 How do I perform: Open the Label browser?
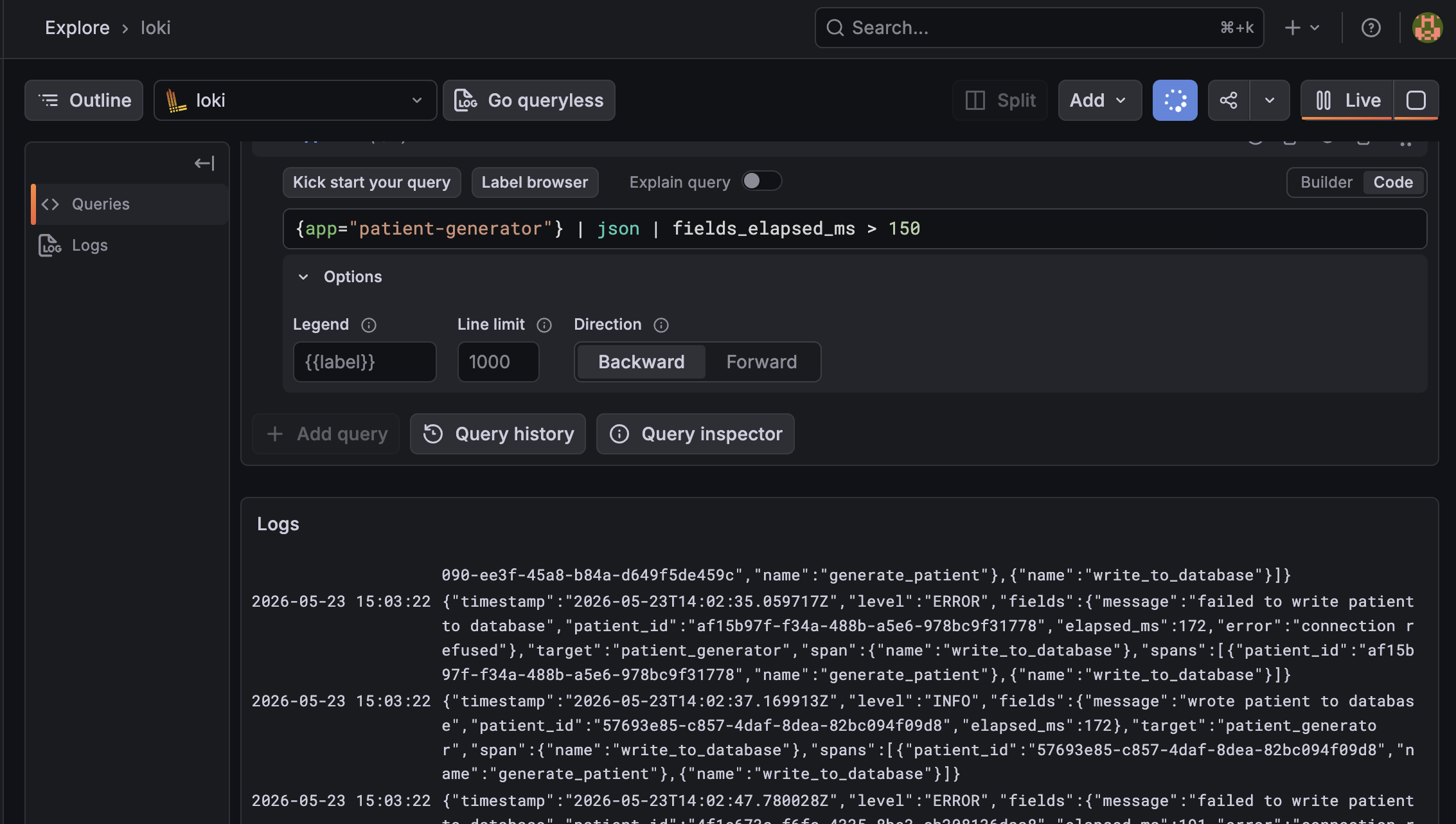pos(535,183)
